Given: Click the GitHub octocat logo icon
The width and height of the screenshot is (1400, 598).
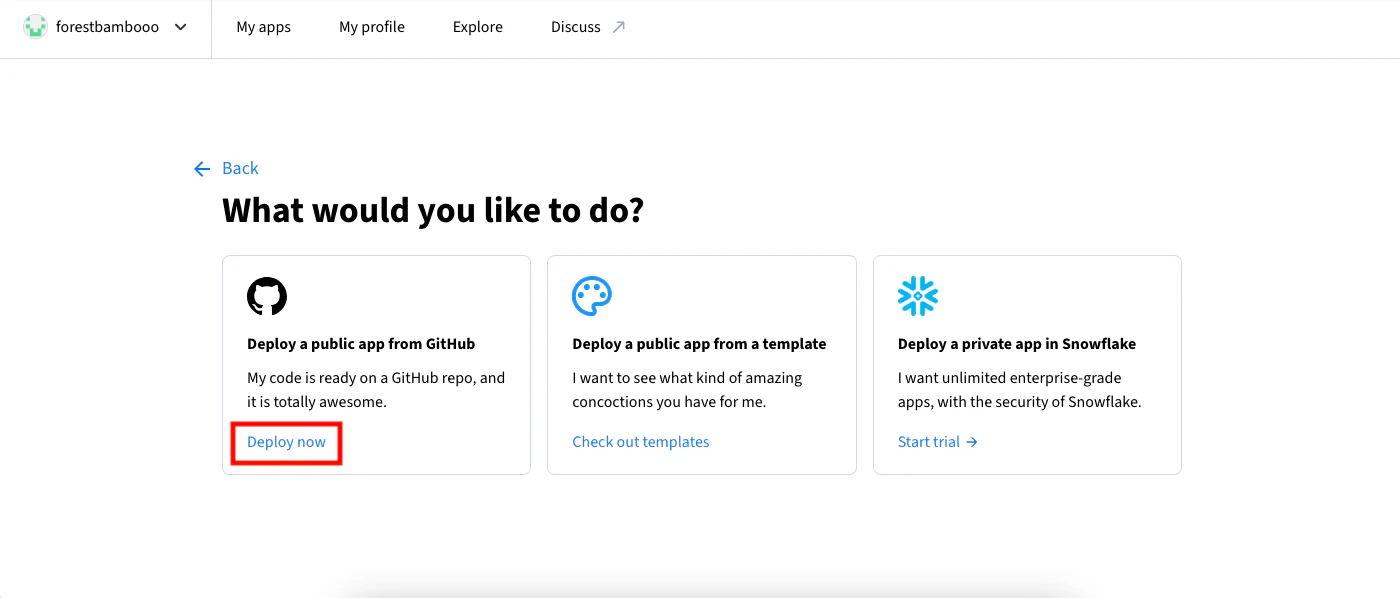Looking at the screenshot, I should pos(267,297).
